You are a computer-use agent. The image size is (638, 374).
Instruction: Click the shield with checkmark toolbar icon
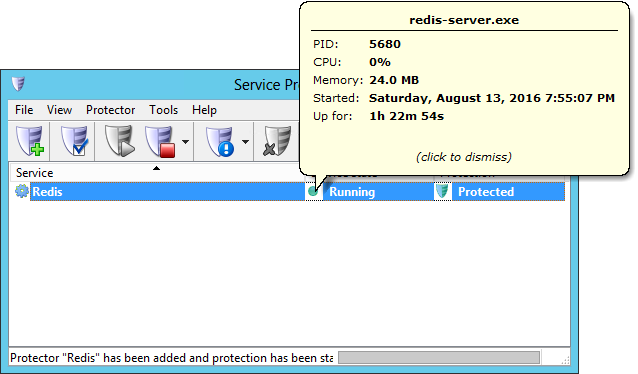[x=74, y=141]
